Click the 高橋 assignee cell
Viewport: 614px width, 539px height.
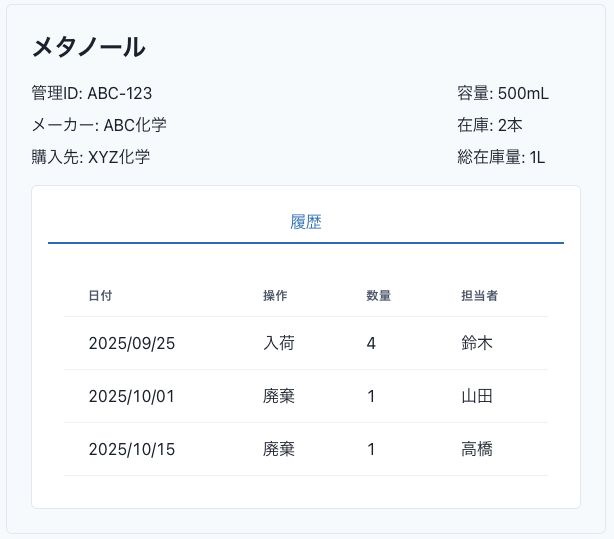476,449
